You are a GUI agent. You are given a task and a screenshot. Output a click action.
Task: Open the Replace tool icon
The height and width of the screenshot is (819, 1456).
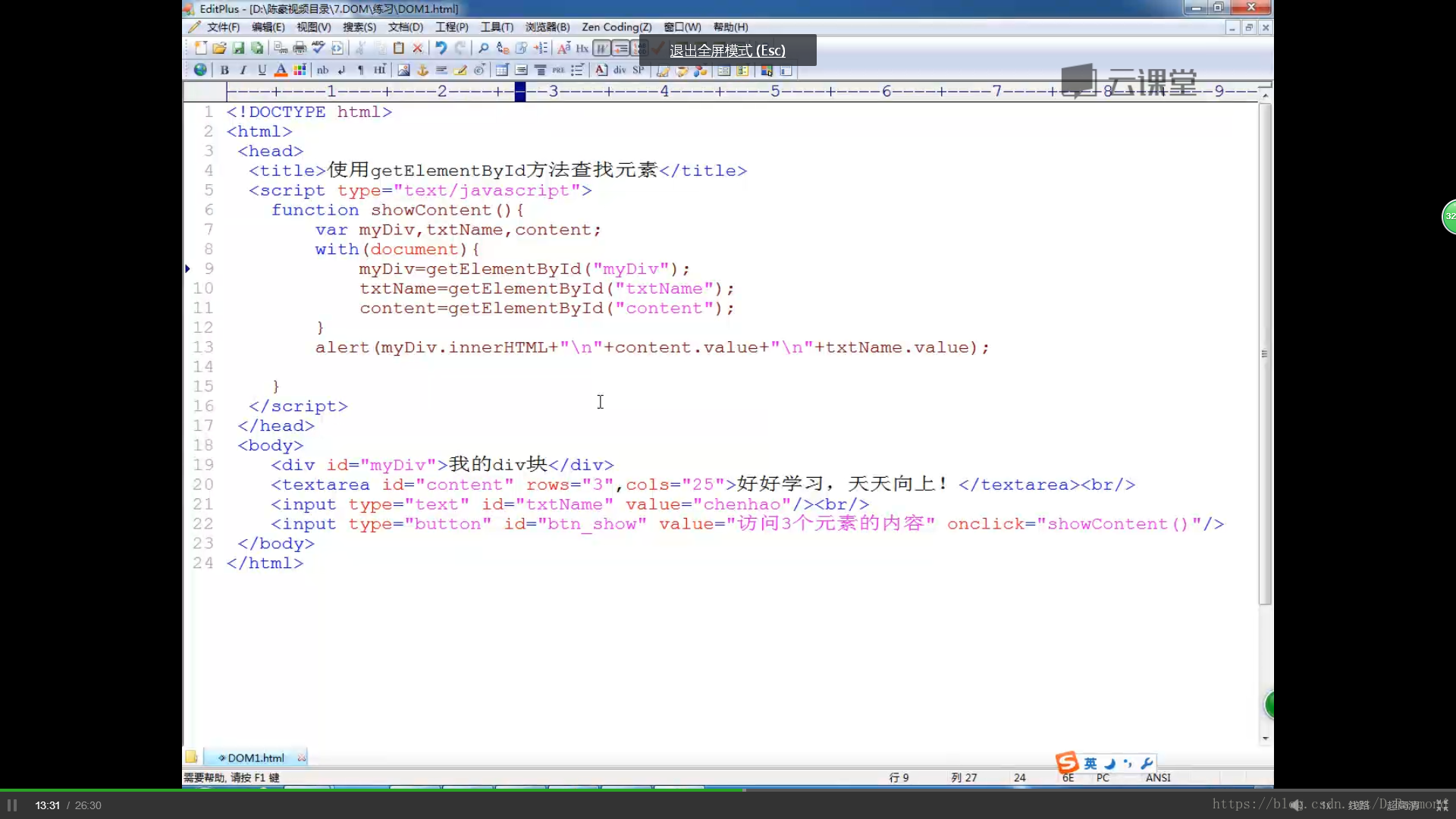coord(502,48)
